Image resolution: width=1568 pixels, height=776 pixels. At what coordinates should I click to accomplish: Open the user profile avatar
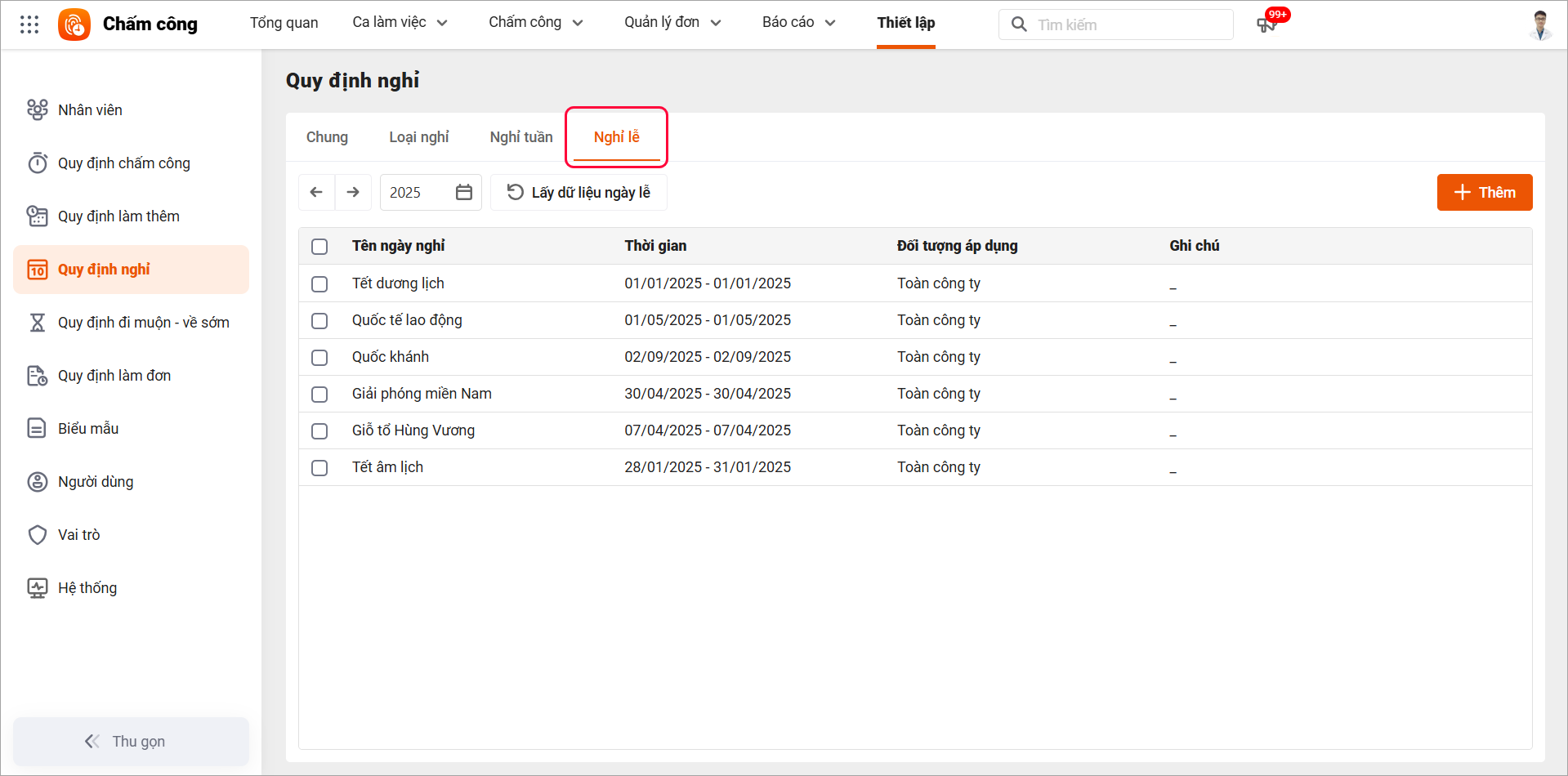click(1540, 25)
